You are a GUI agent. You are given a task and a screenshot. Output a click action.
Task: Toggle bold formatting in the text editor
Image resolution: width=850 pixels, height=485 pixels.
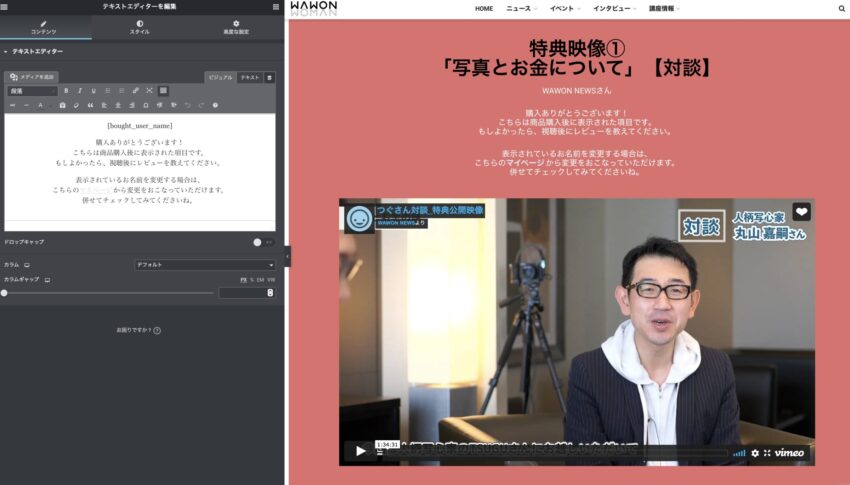[x=66, y=91]
